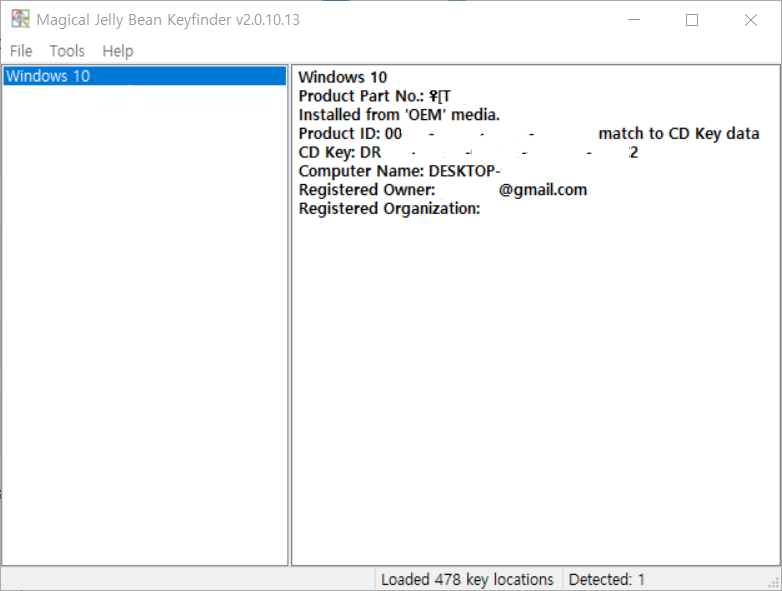Click the Product ID line
This screenshot has width=782, height=591.
529,134
